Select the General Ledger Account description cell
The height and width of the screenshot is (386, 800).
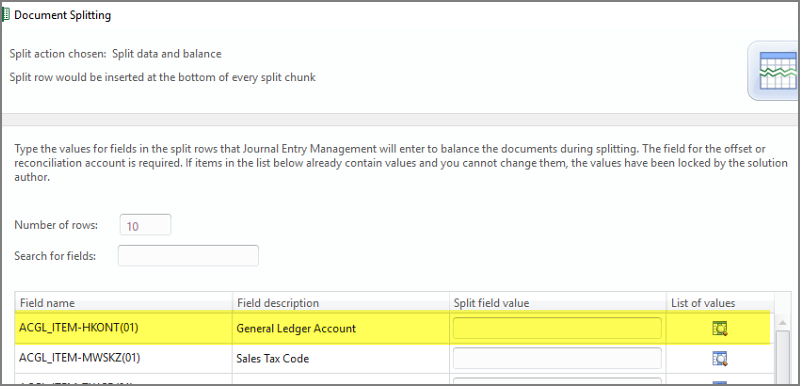[x=341, y=328]
